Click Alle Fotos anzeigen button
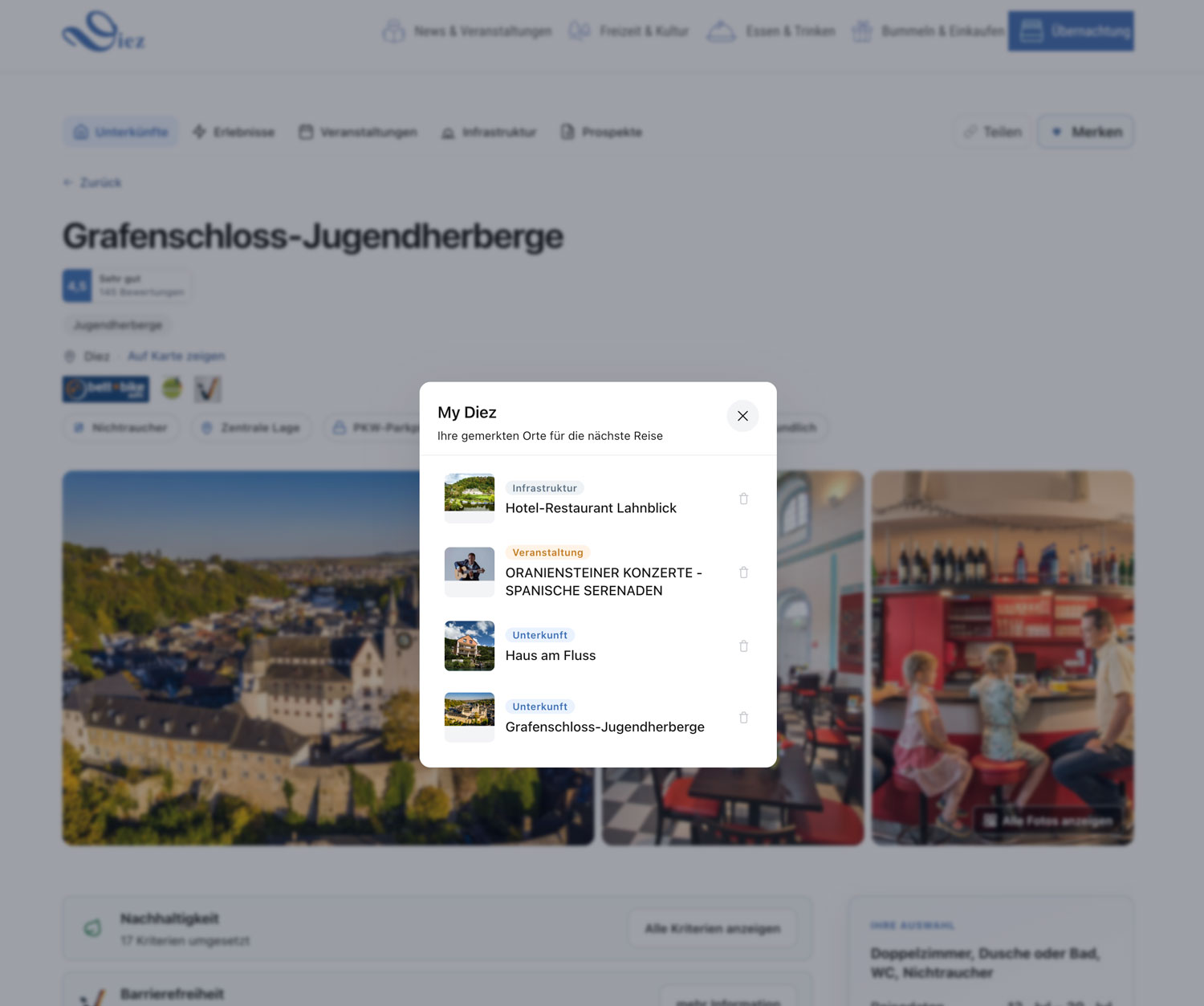The height and width of the screenshot is (1006, 1204). click(1048, 821)
